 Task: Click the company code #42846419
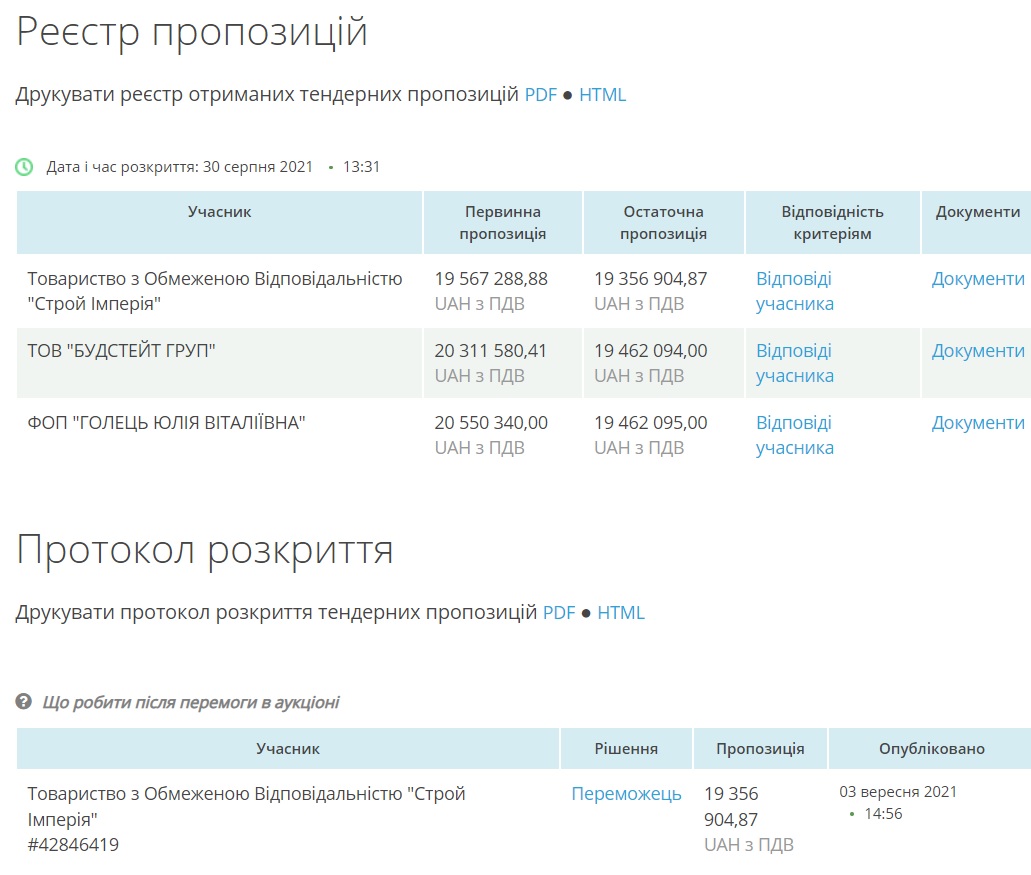click(73, 845)
